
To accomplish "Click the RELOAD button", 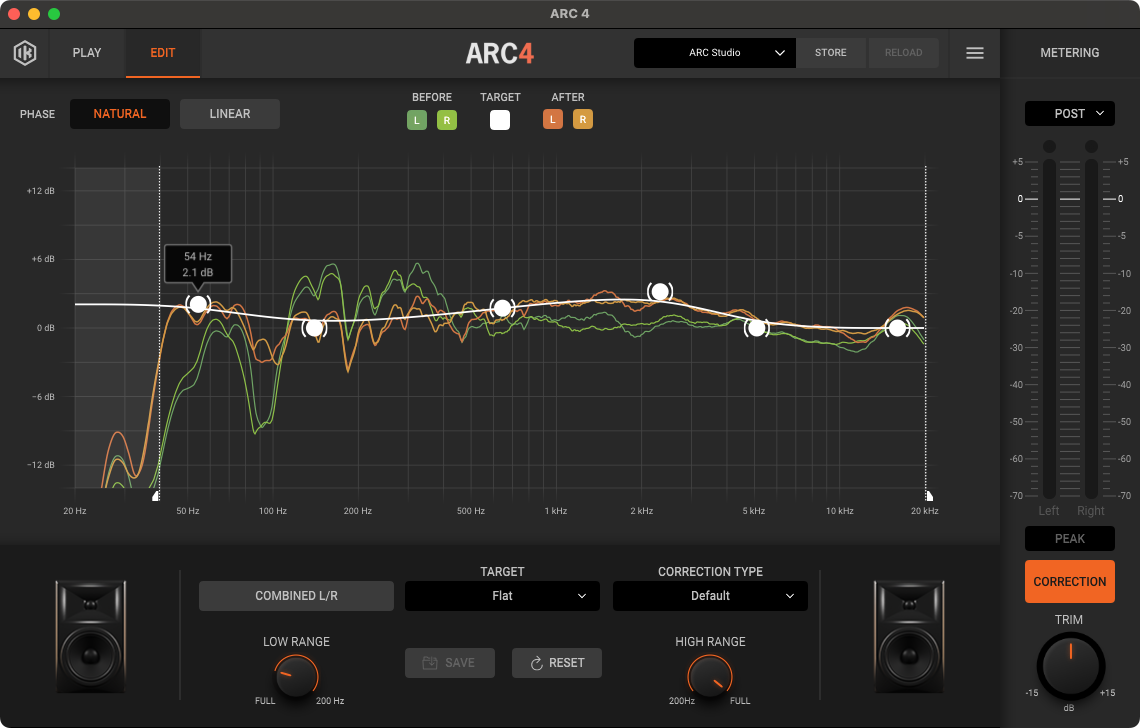I will 904,53.
